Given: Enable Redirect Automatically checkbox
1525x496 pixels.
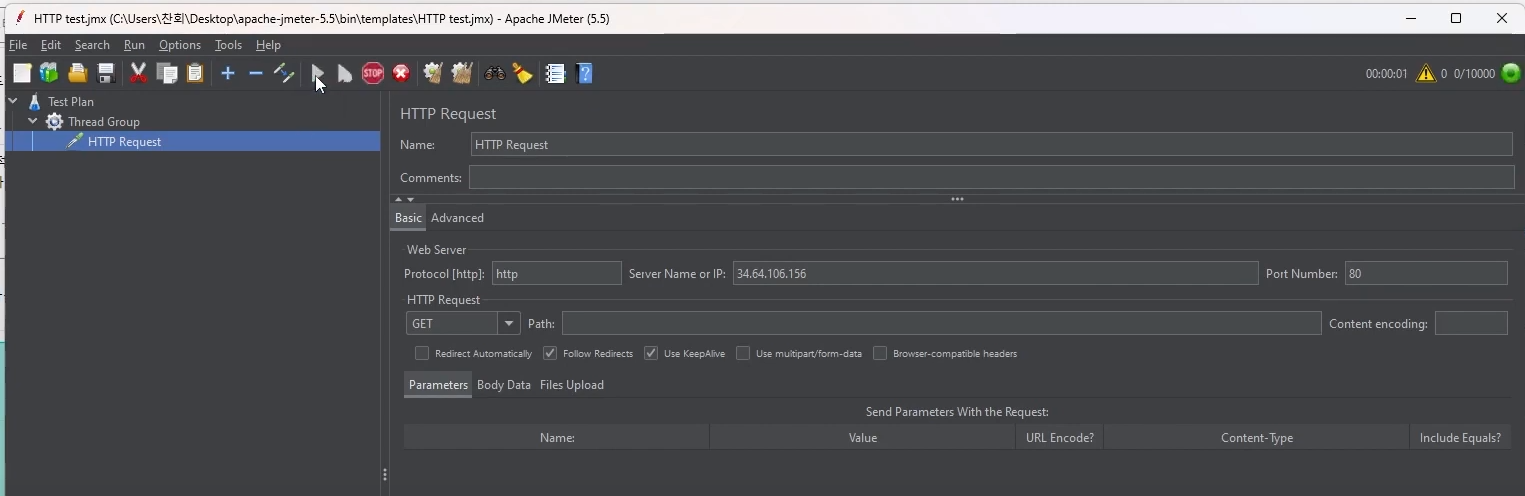Looking at the screenshot, I should [422, 353].
